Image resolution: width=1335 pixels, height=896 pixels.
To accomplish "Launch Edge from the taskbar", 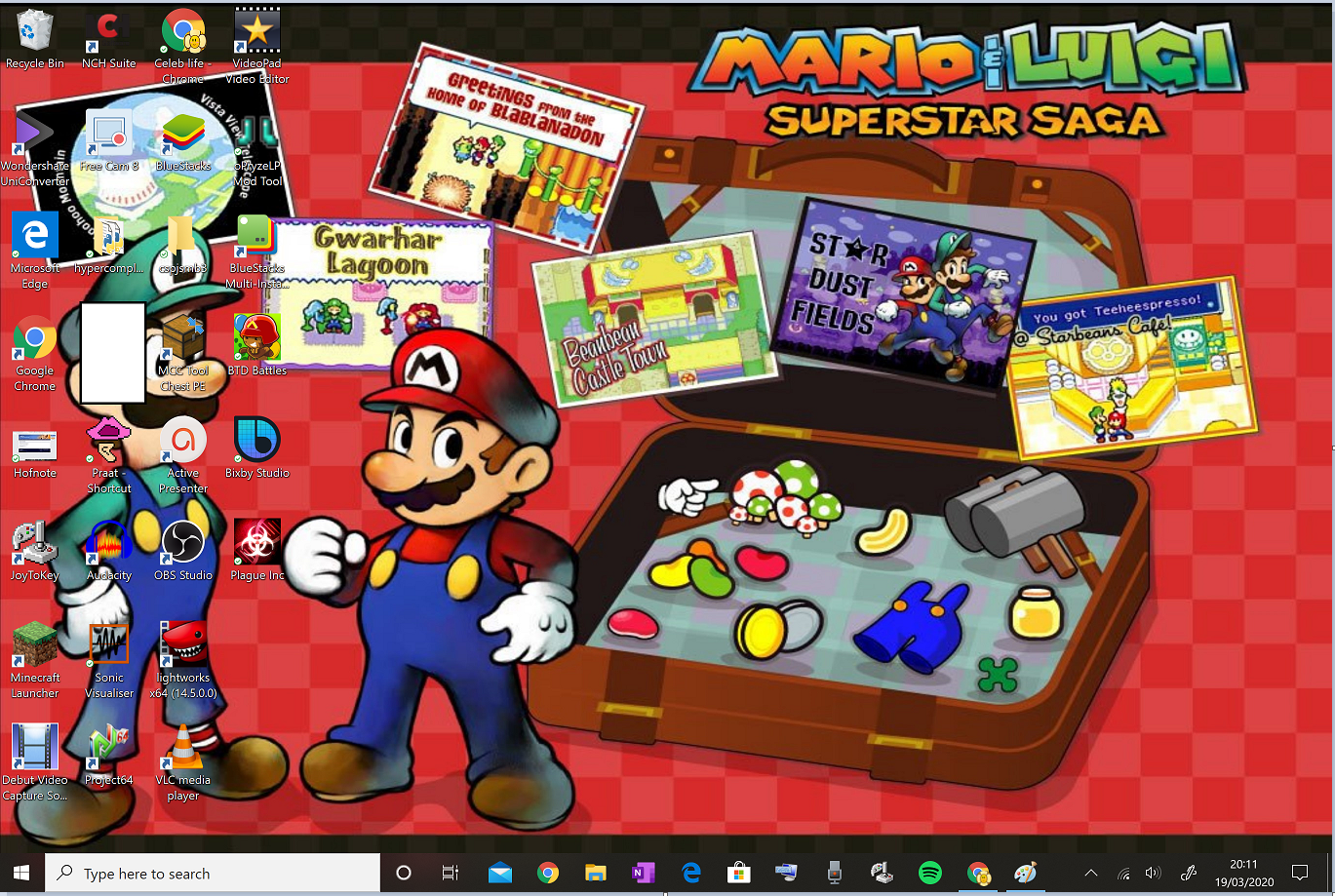I will [x=691, y=874].
